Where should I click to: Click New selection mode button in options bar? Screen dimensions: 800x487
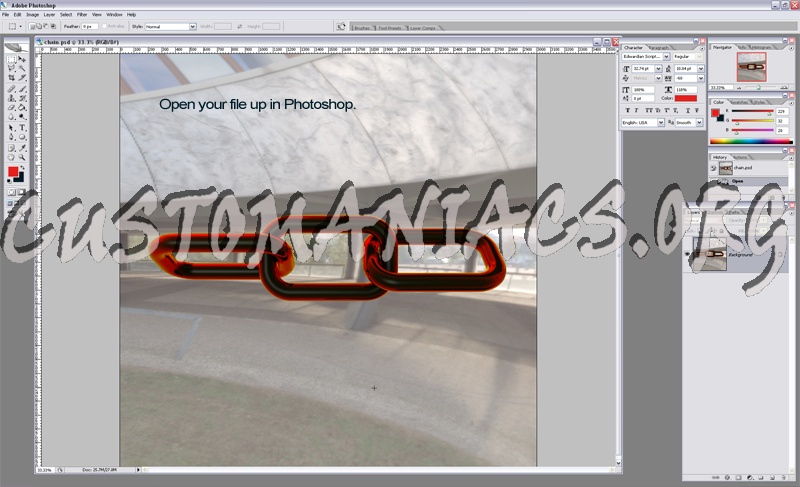point(32,27)
